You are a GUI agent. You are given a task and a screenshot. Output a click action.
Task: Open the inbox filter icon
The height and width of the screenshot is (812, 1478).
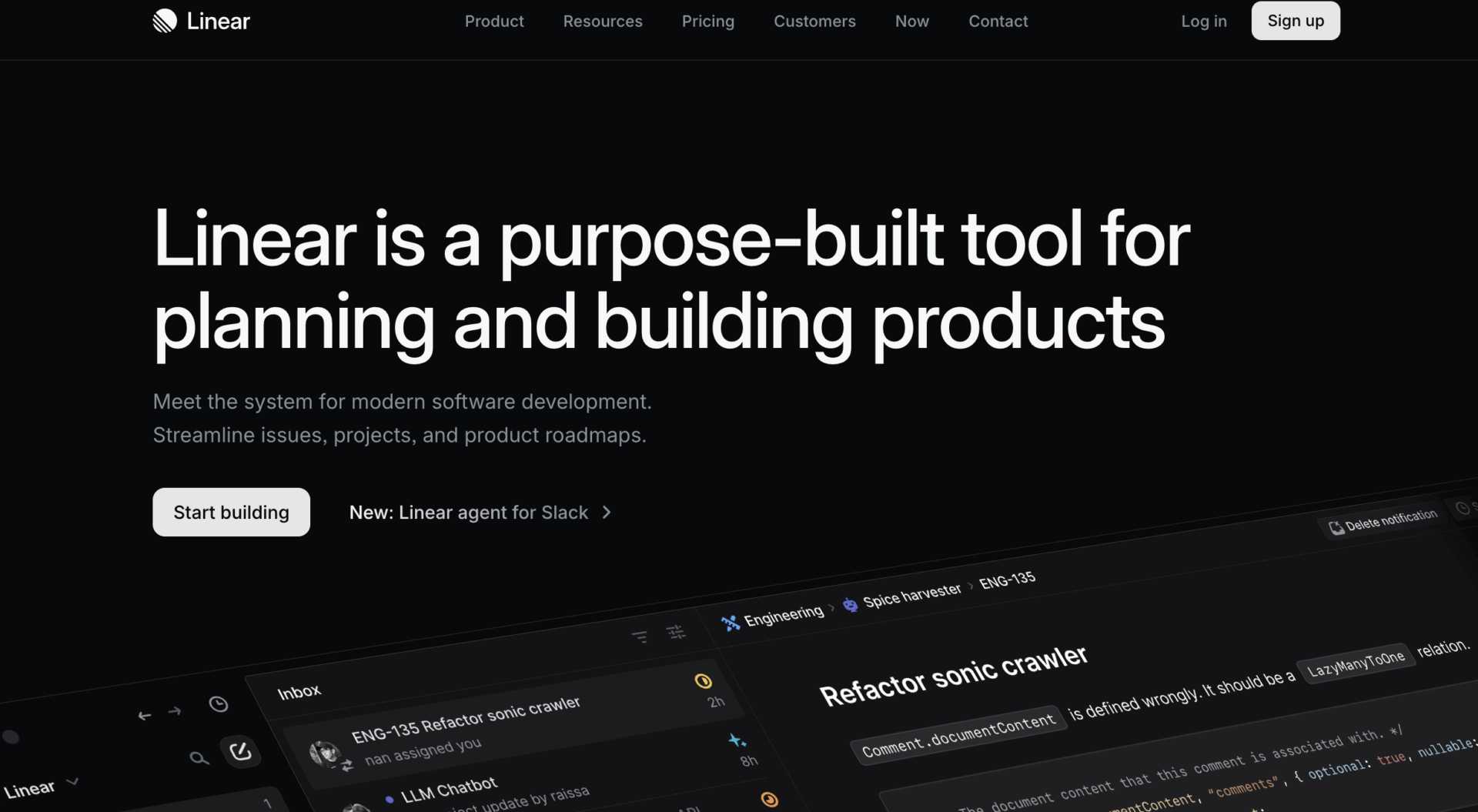639,637
